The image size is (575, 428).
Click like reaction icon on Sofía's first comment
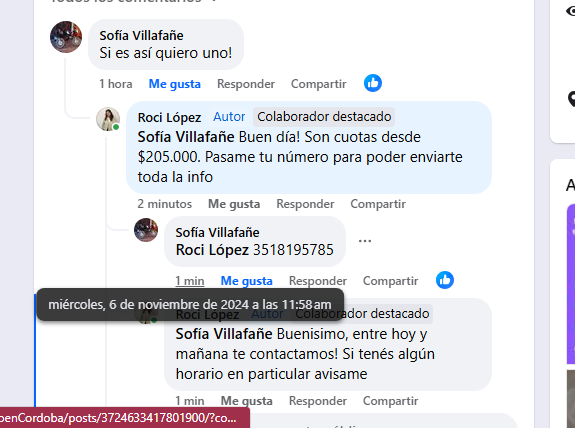point(373,83)
